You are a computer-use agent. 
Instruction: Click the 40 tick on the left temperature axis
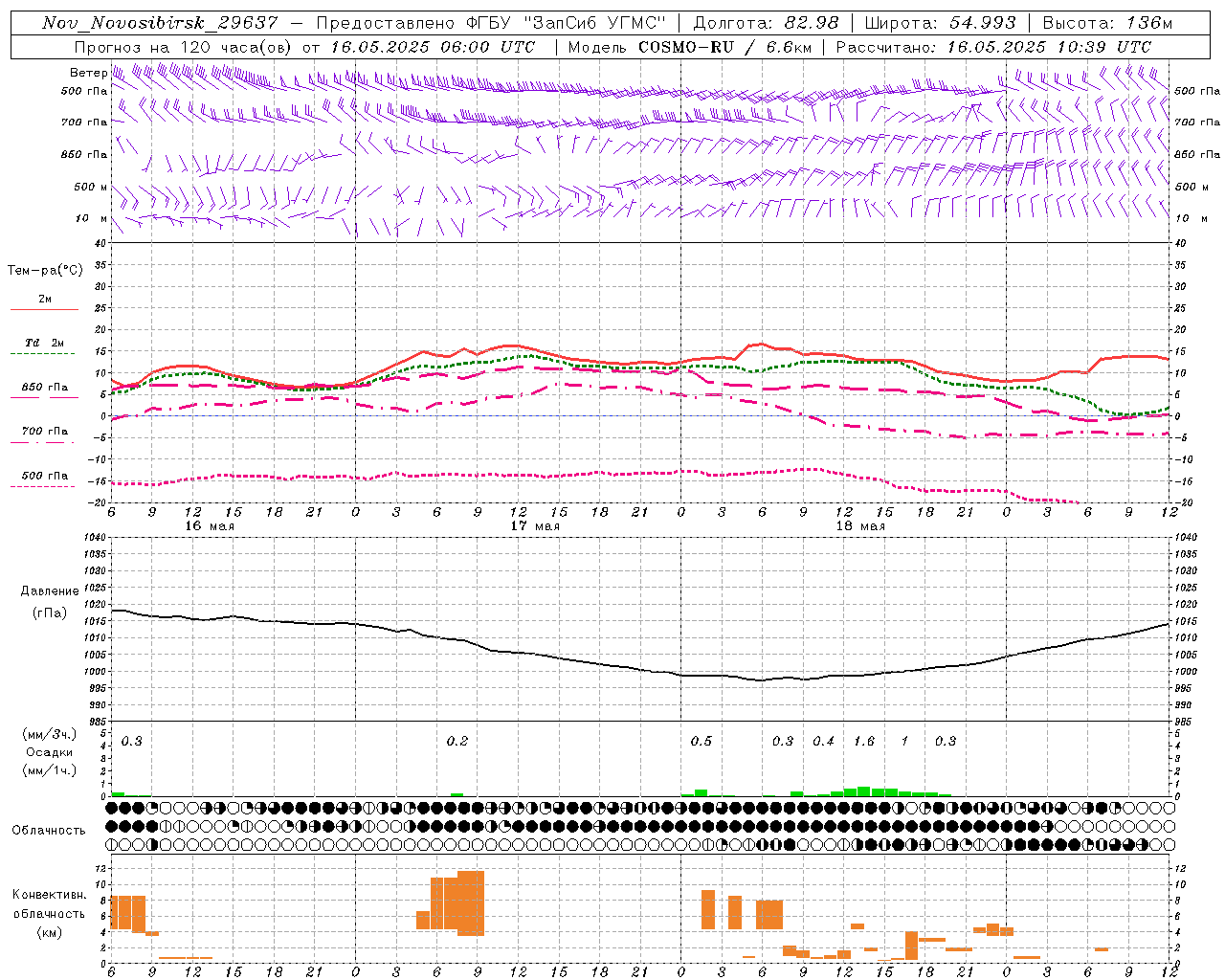pos(100,243)
